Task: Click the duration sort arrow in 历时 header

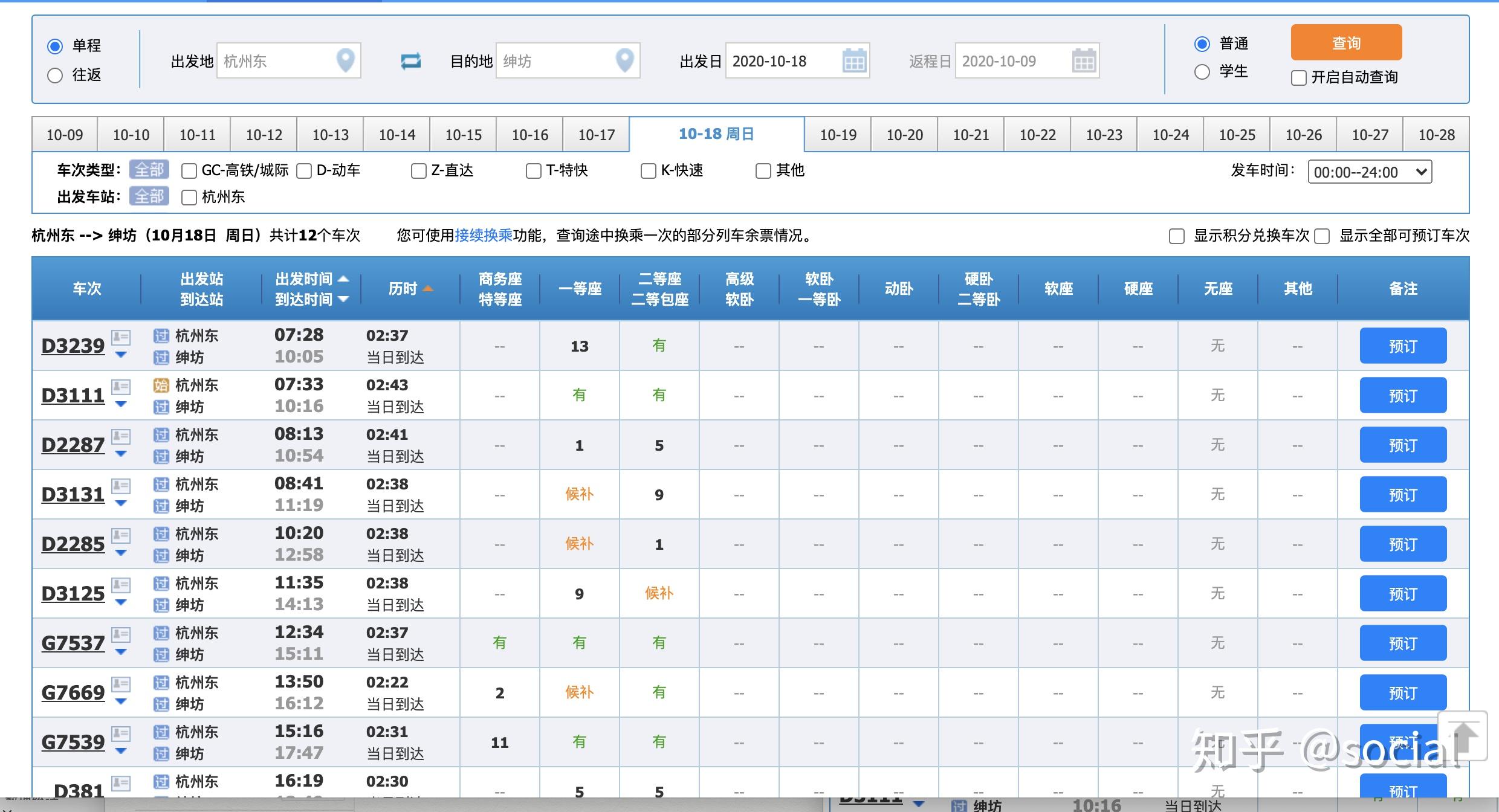Action: (x=428, y=289)
